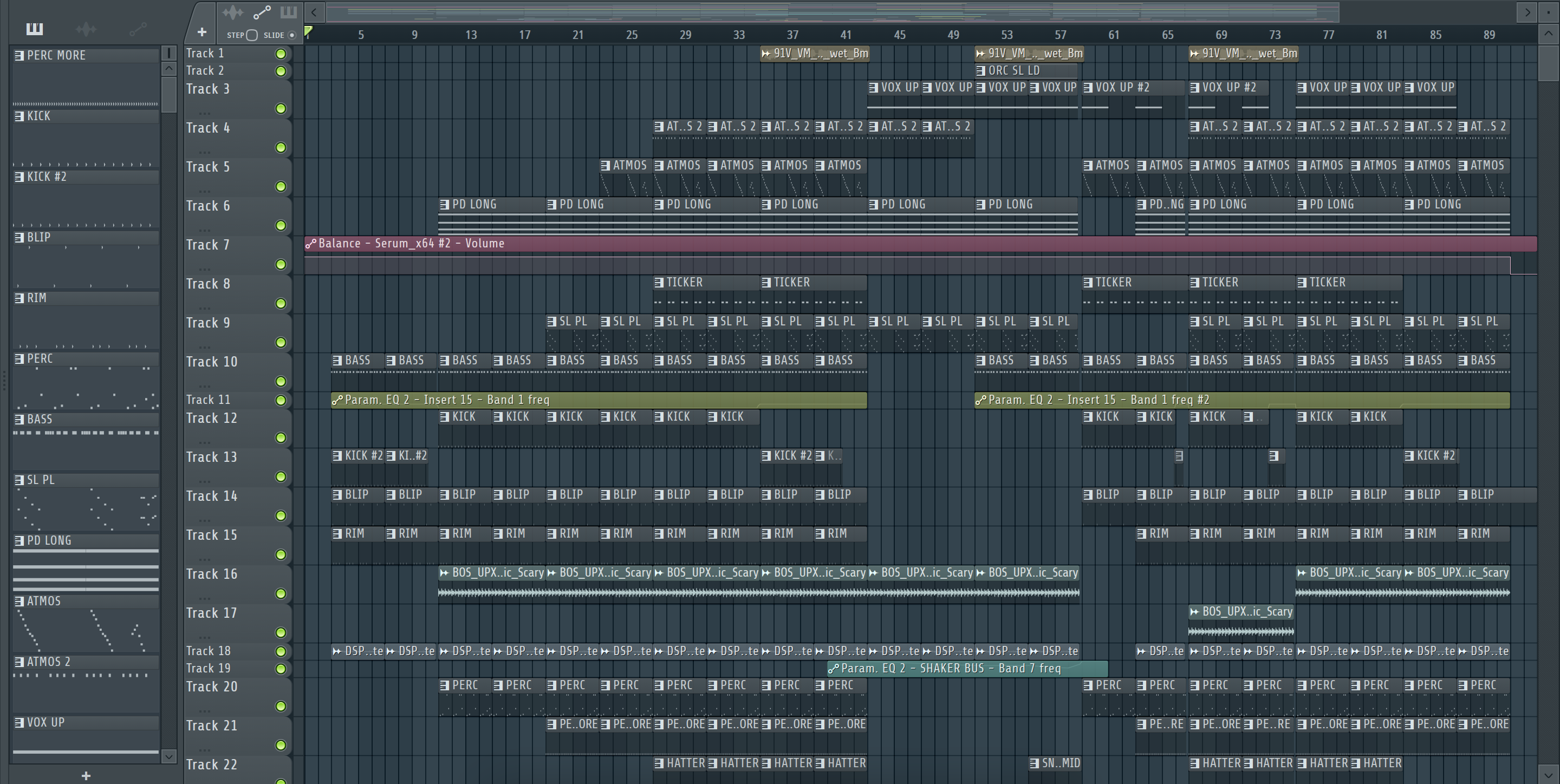Click the VOX UP pattern icon in the picker
The width and height of the screenshot is (1560, 784).
pos(19,722)
